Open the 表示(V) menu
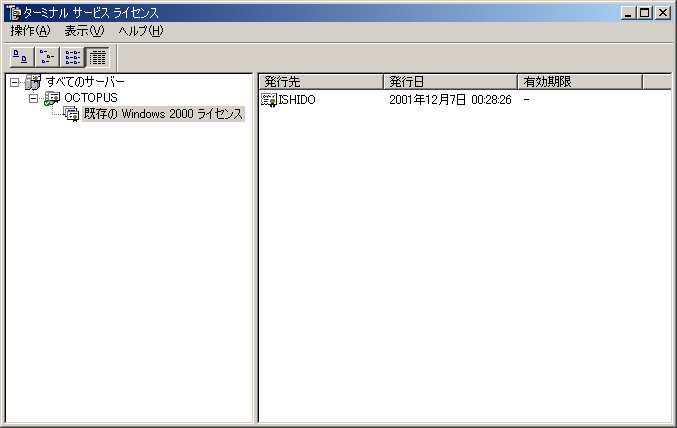Image resolution: width=677 pixels, height=428 pixels. click(84, 31)
